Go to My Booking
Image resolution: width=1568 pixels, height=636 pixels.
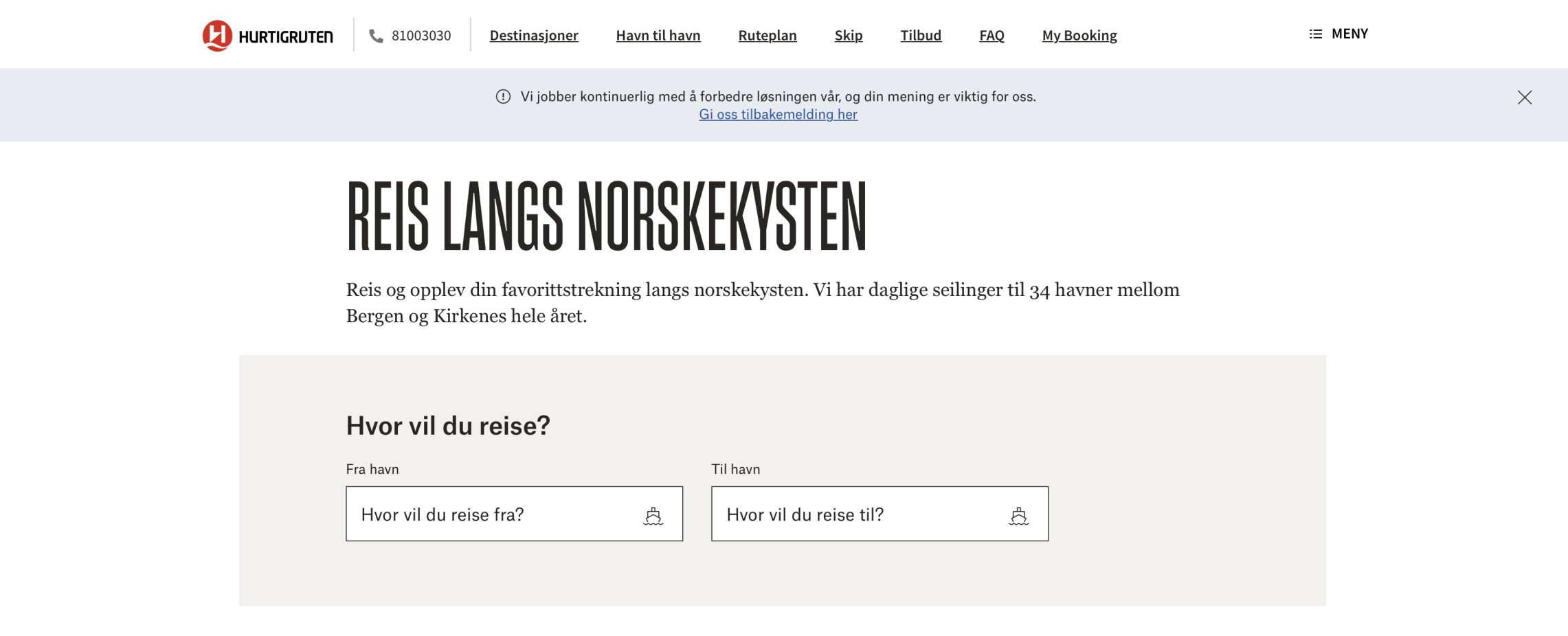pyautogui.click(x=1079, y=36)
